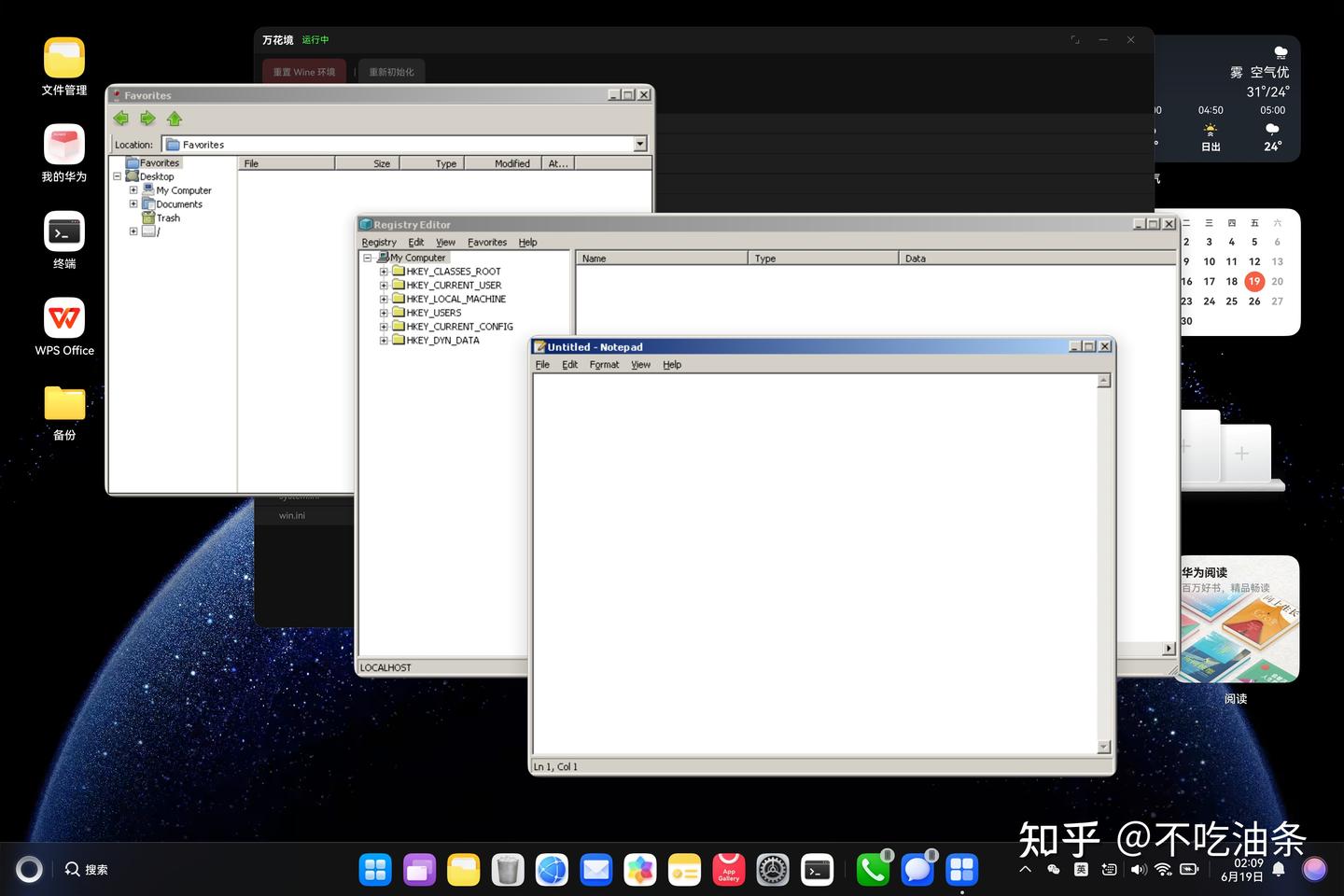The width and height of the screenshot is (1344, 896).
Task: Open View menu in Registry Editor
Action: [x=446, y=242]
